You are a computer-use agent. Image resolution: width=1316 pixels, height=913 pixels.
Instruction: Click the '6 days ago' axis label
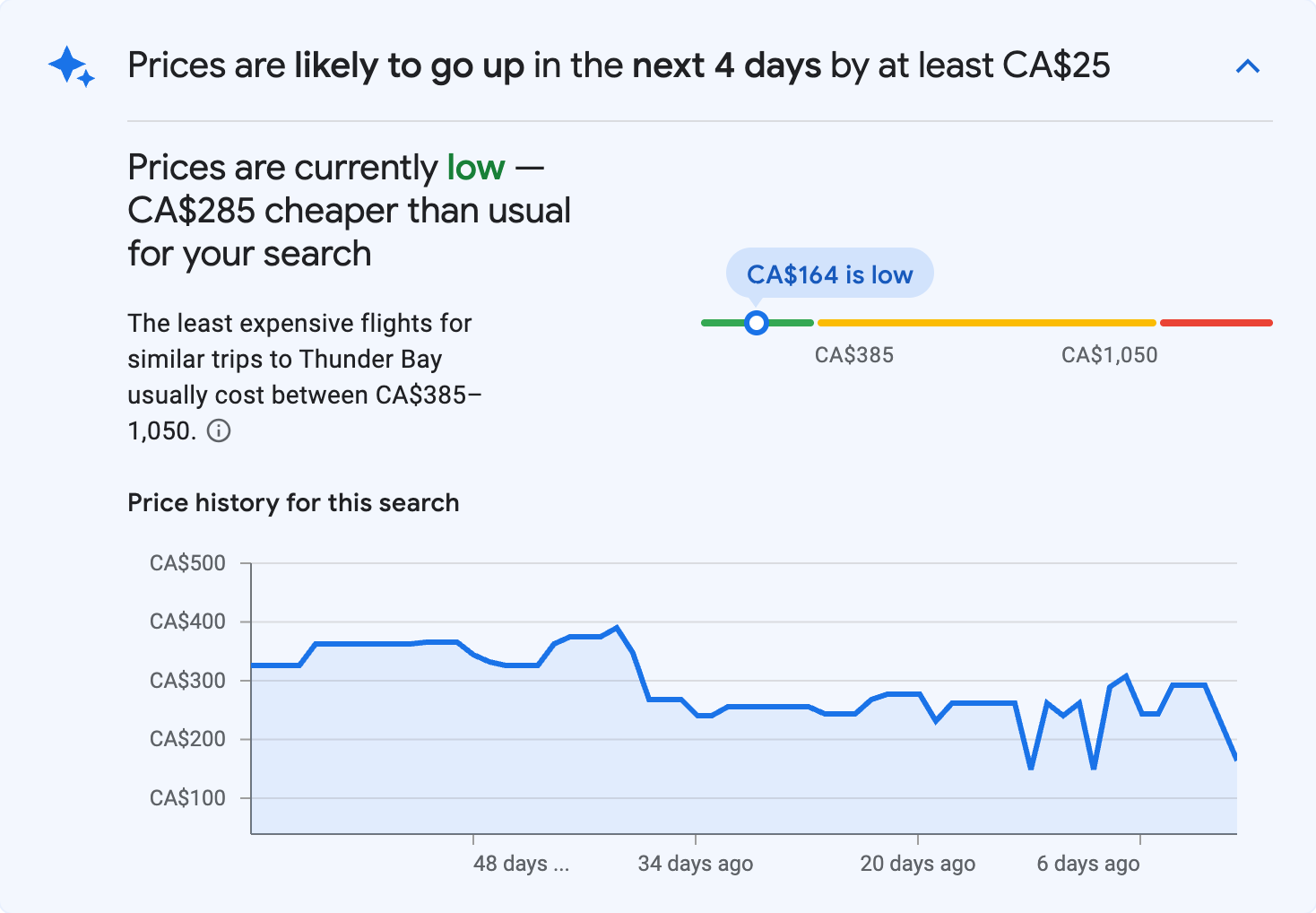(1088, 863)
